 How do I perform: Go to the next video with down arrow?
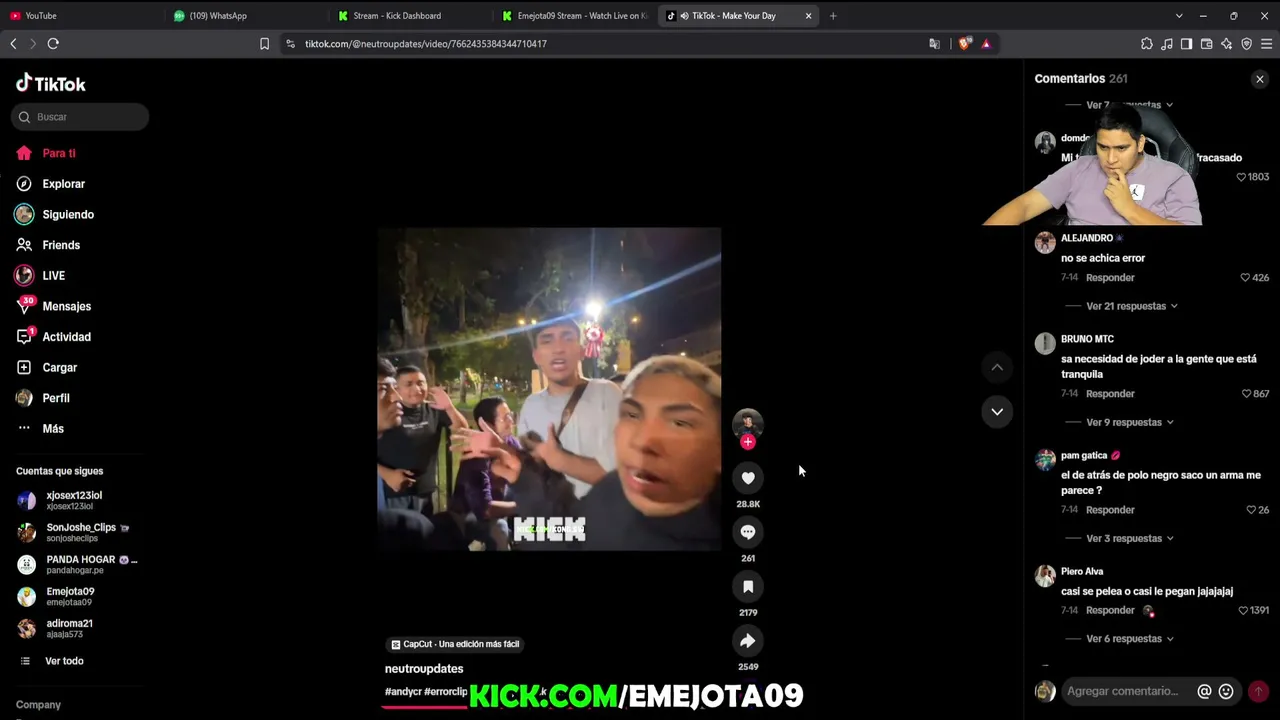(997, 412)
